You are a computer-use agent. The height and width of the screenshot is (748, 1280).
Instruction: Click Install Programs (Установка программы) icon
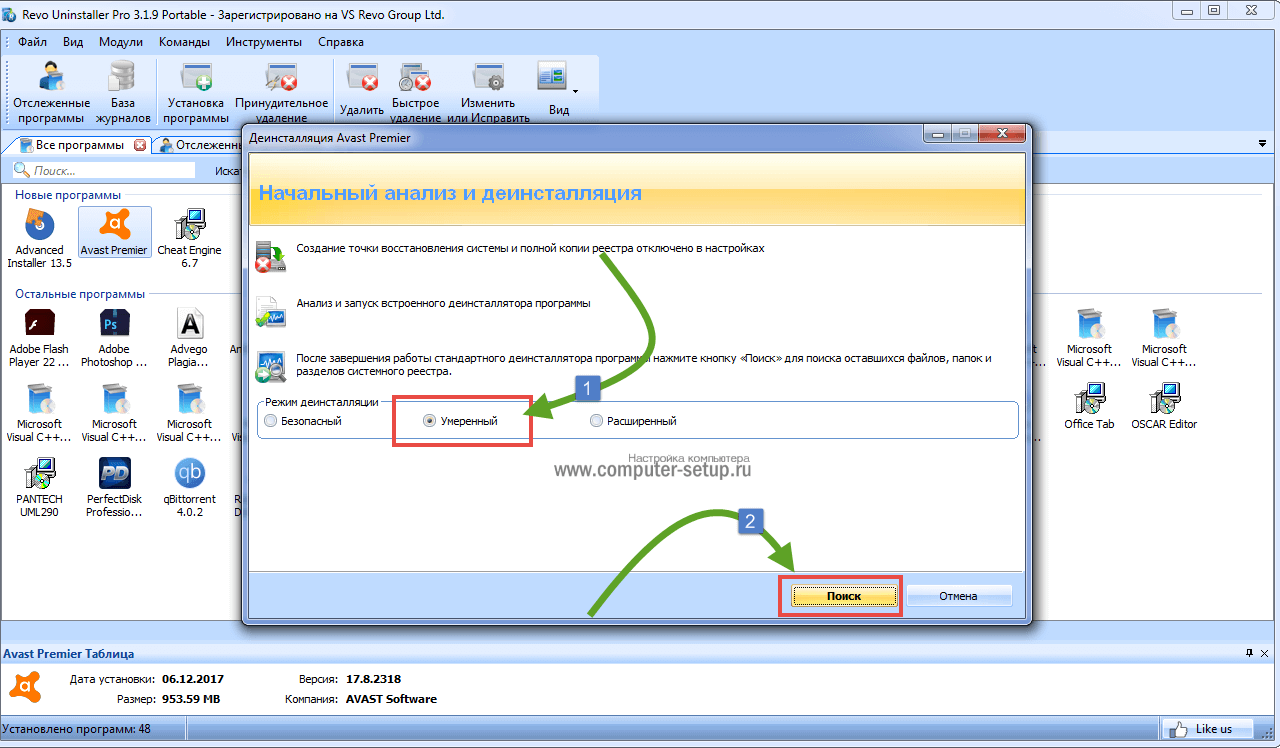coord(196,90)
